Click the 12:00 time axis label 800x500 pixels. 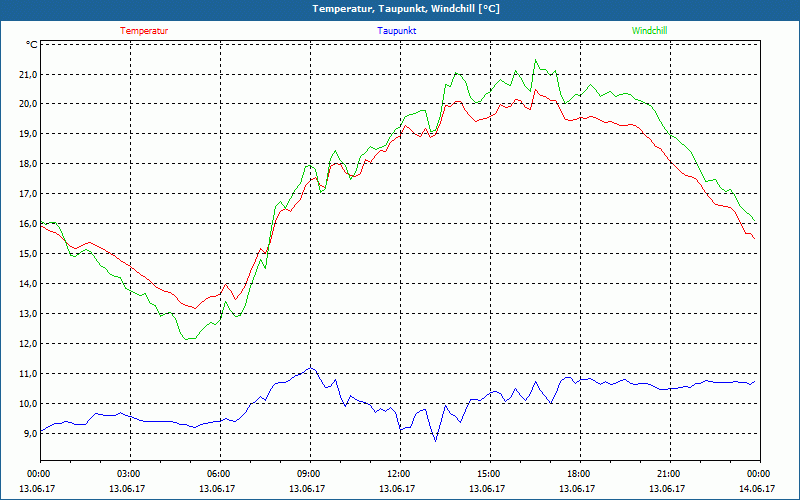399,474
